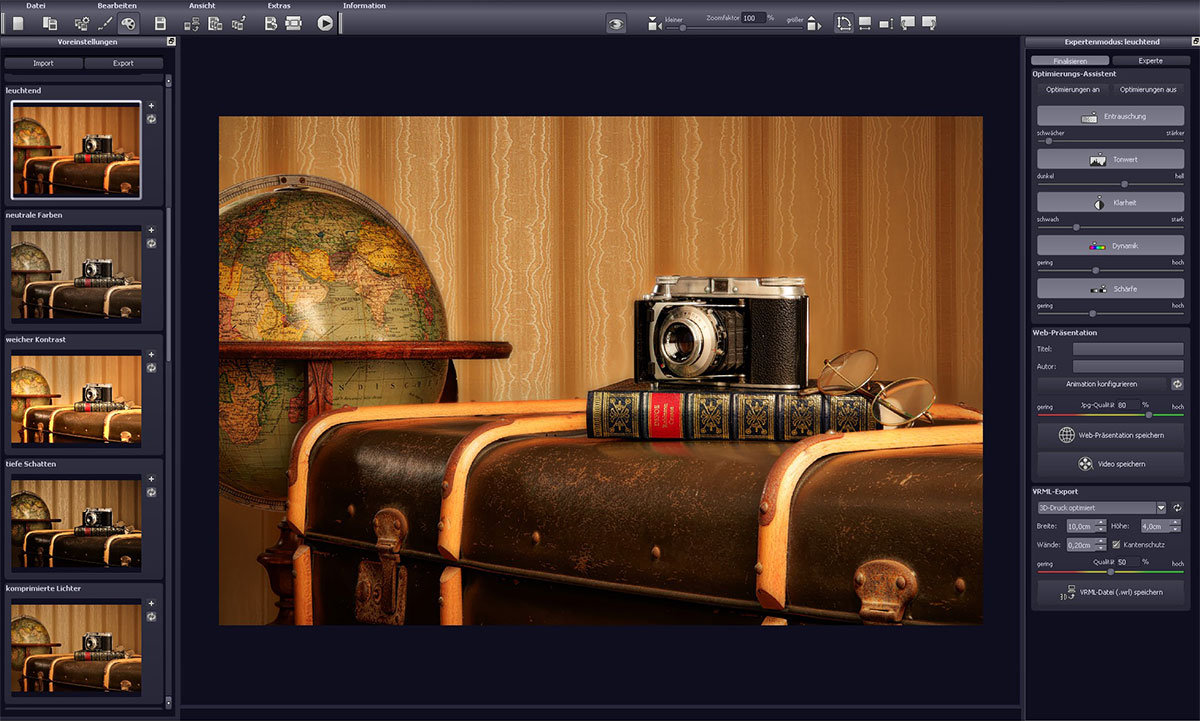Viewport: 1200px width, 721px height.
Task: Click the floppy disk save icon
Action: [x=160, y=23]
